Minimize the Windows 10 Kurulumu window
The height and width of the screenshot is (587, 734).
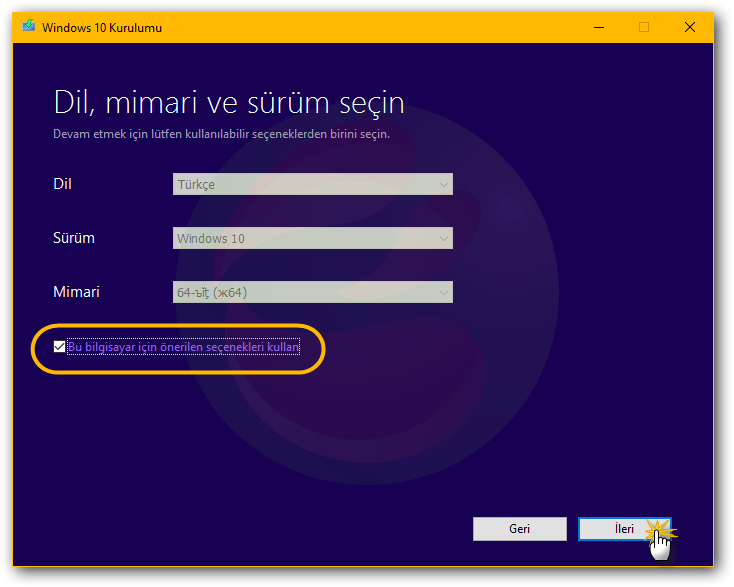click(599, 27)
